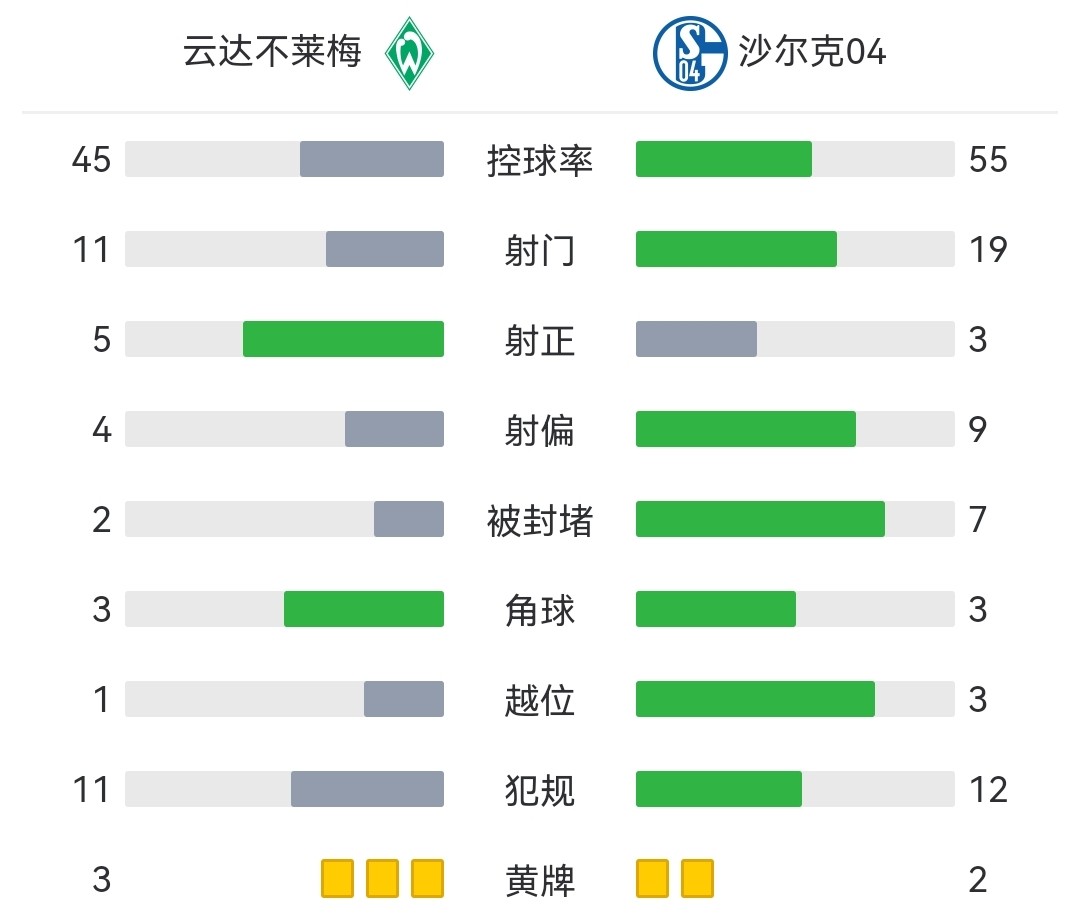Select the 射正 shots on target label
The image size is (1080, 916).
pyautogui.click(x=540, y=340)
